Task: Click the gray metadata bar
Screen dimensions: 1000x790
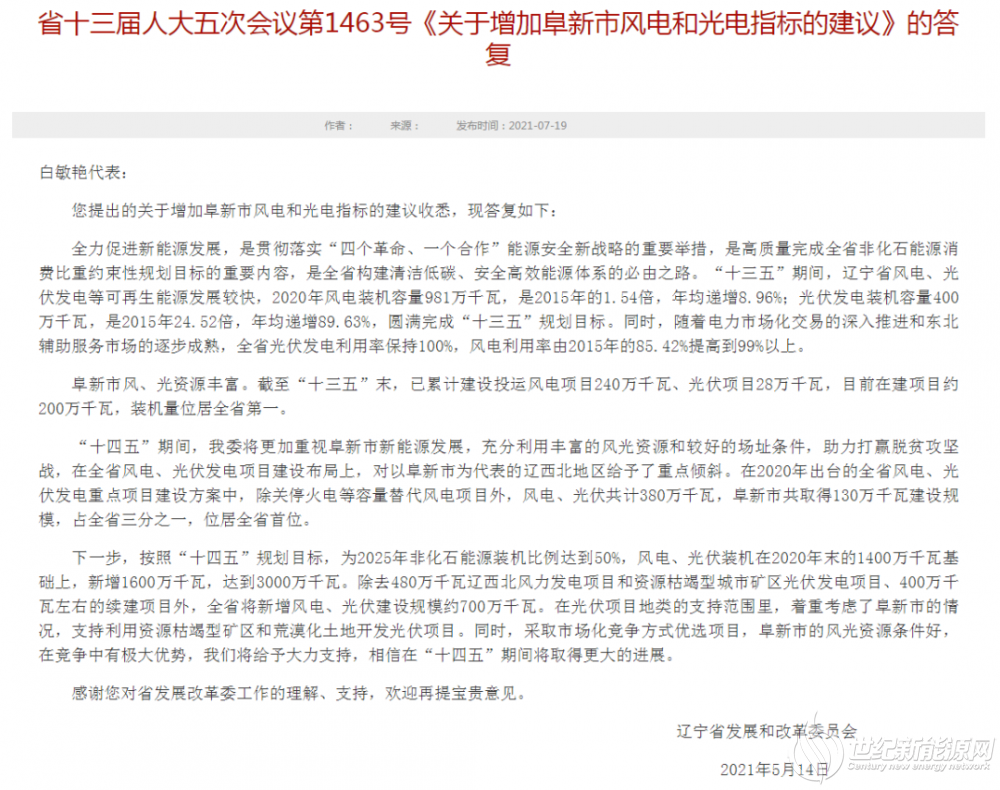Action: point(499,126)
